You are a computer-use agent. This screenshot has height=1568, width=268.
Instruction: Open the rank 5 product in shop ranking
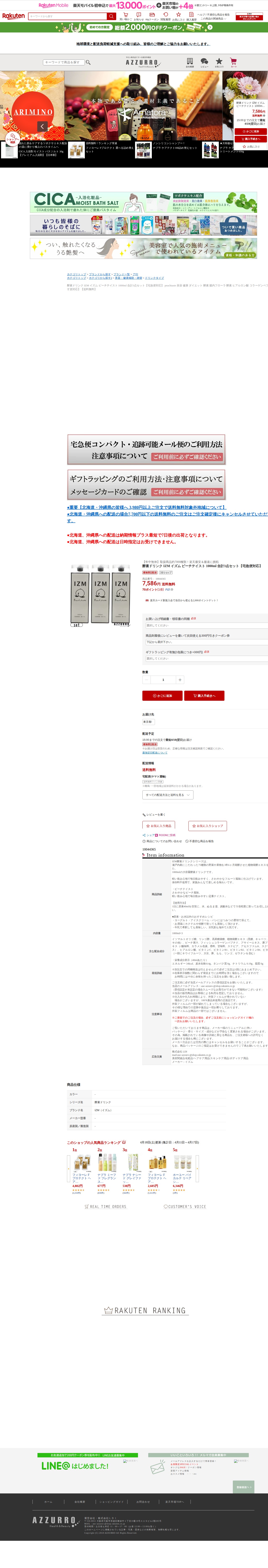[x=183, y=1163]
